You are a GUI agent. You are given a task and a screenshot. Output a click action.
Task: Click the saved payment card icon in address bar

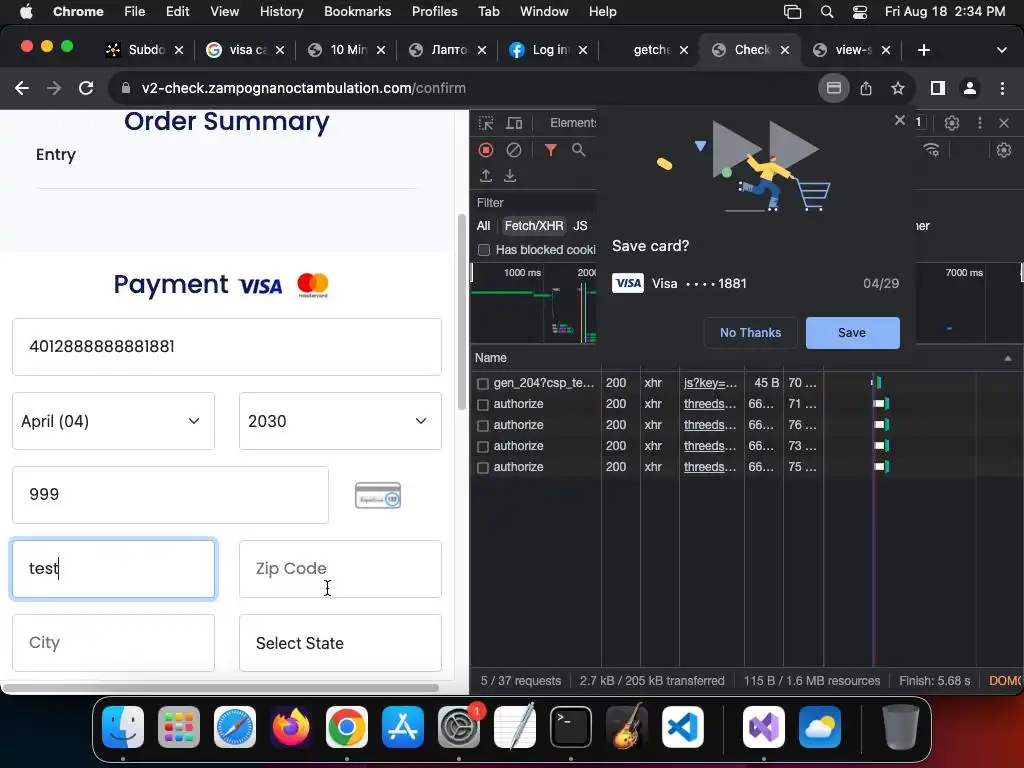point(834,88)
